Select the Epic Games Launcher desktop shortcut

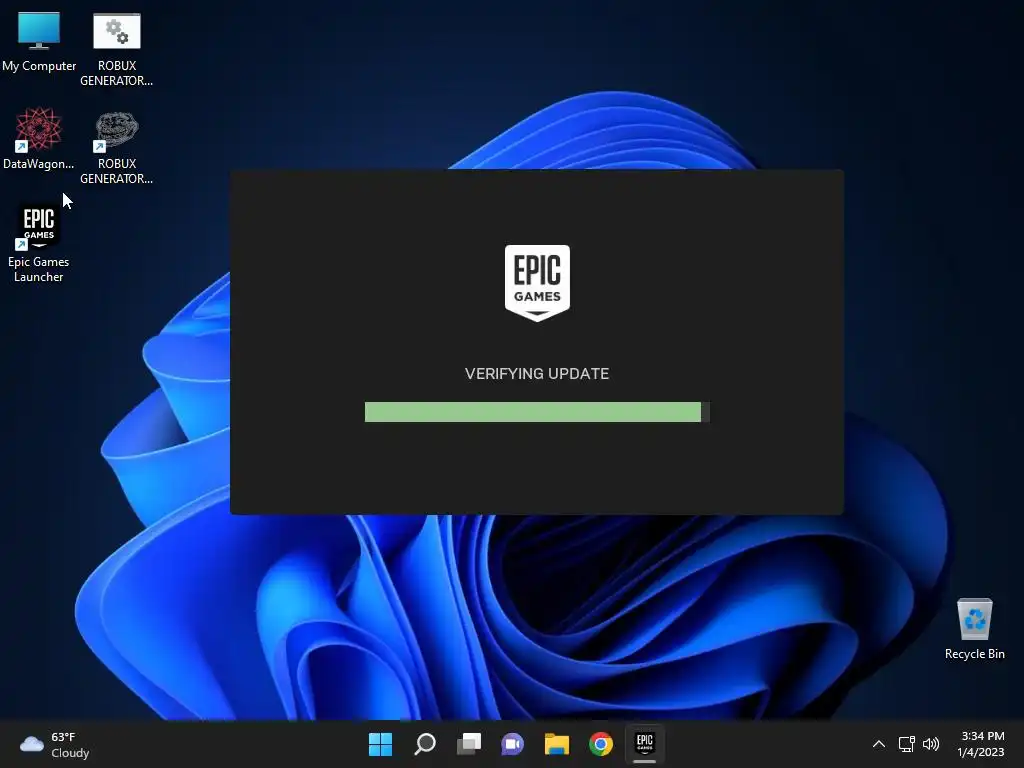(39, 244)
